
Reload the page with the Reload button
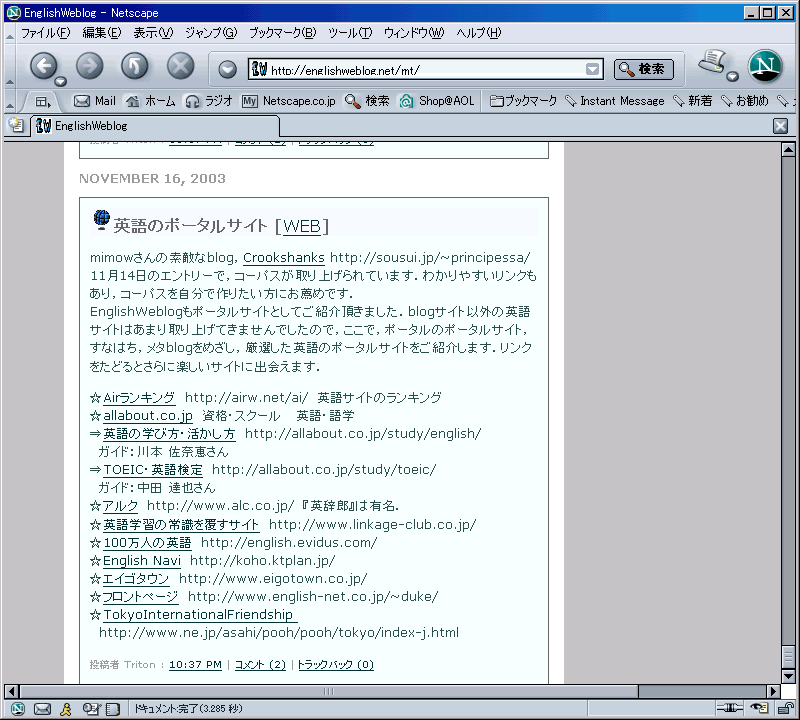(135, 66)
